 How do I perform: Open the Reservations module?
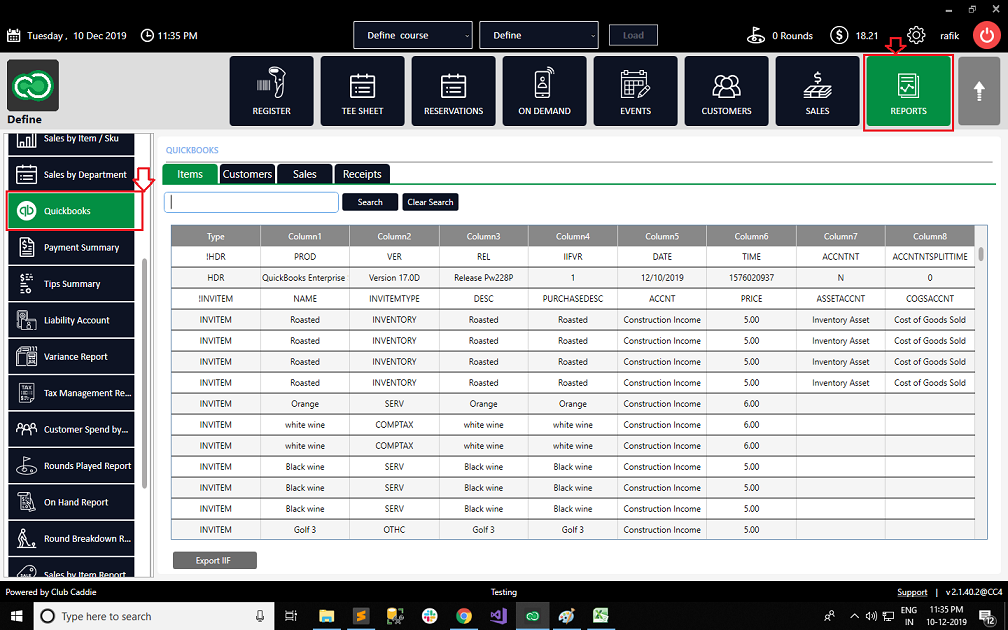(x=453, y=91)
